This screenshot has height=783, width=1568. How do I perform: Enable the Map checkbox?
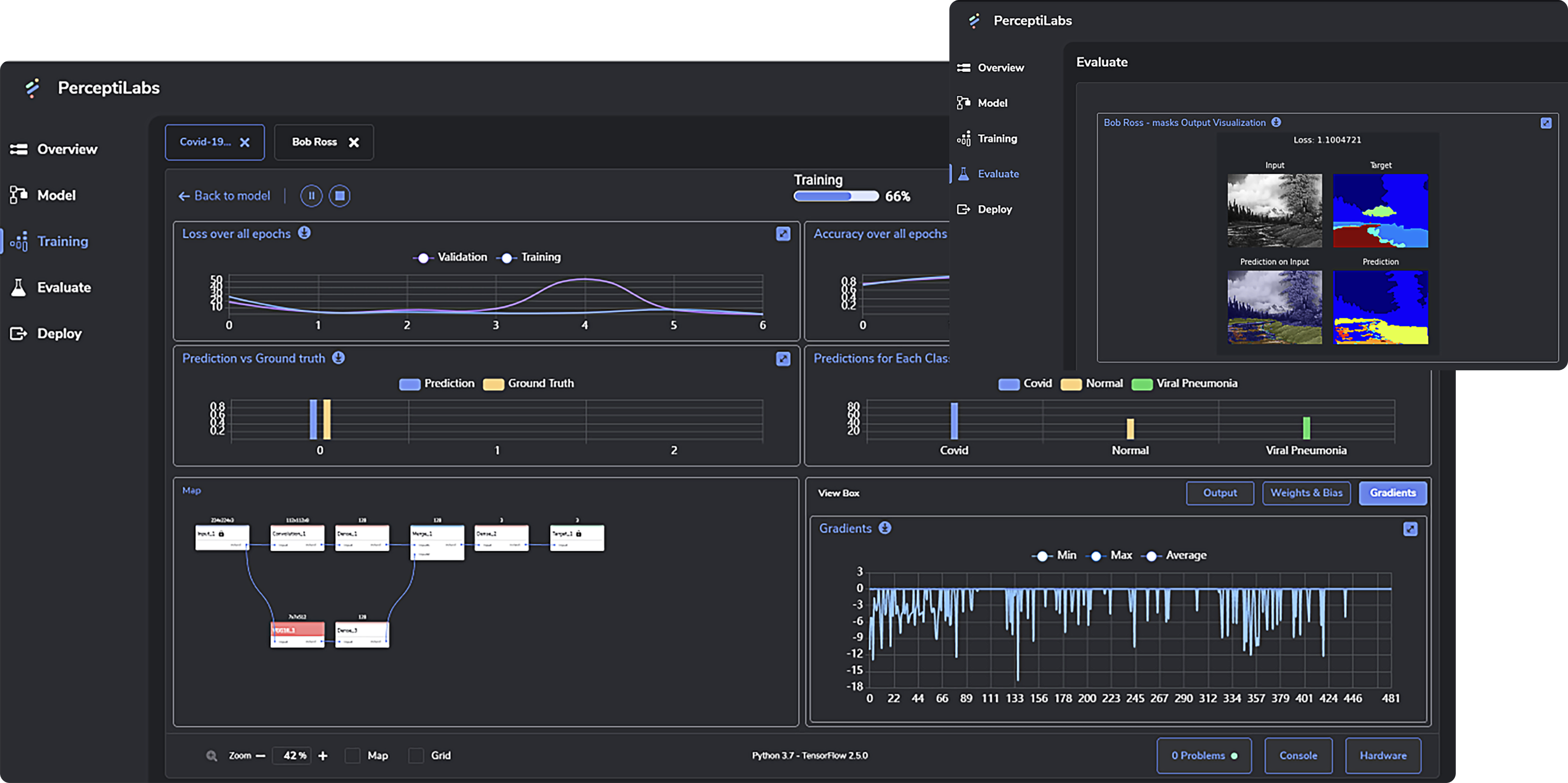[352, 755]
